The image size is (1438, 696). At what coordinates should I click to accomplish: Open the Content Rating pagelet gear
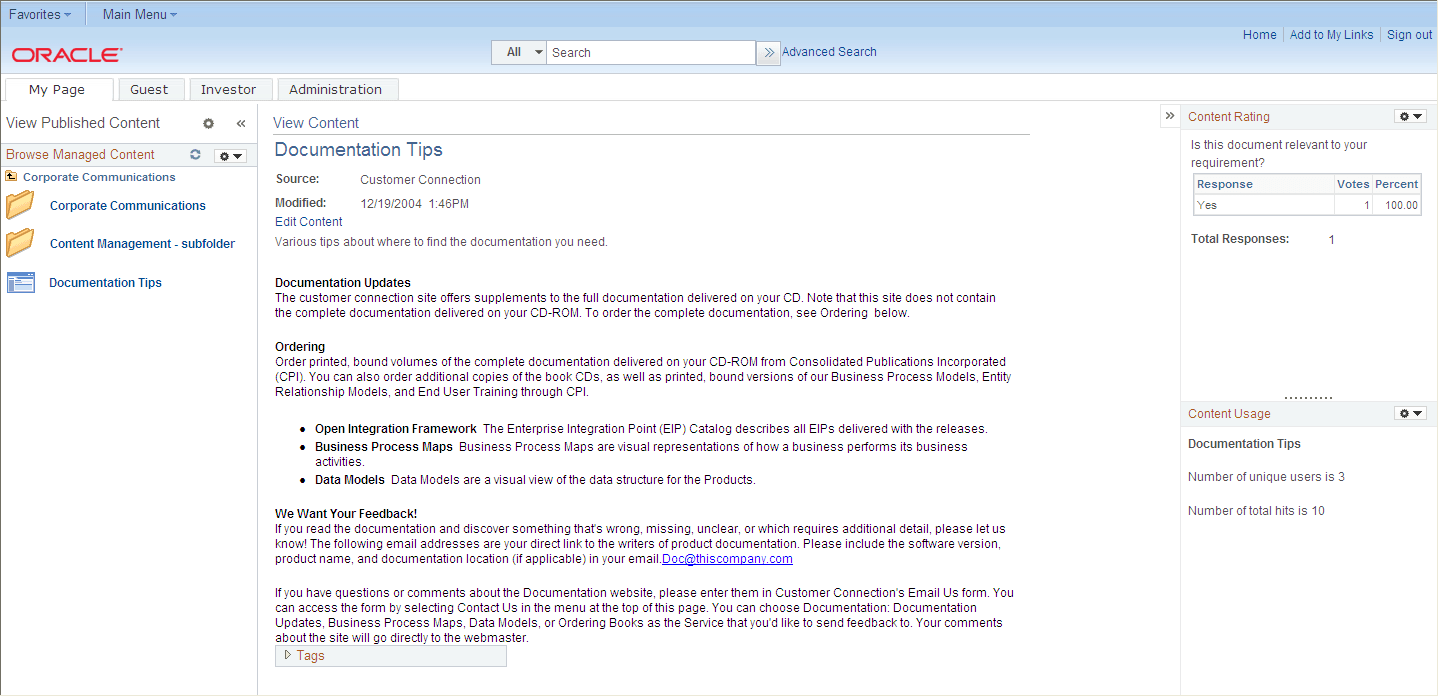click(x=1403, y=116)
